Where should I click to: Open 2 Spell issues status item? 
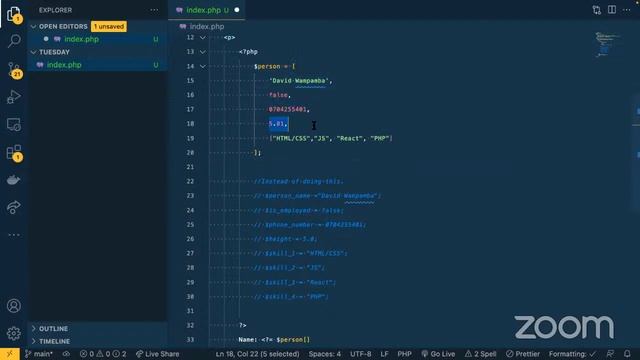click(x=480, y=354)
